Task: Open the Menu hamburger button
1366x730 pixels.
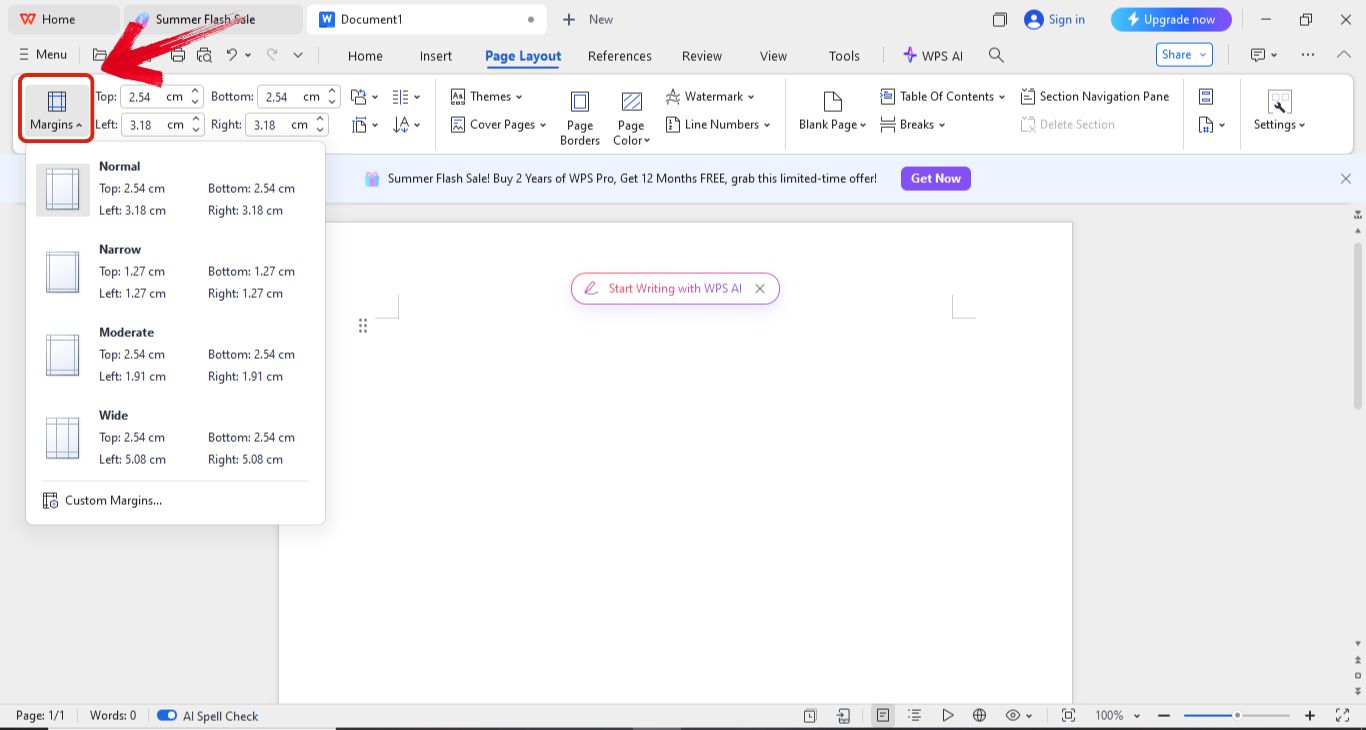Action: coord(43,55)
